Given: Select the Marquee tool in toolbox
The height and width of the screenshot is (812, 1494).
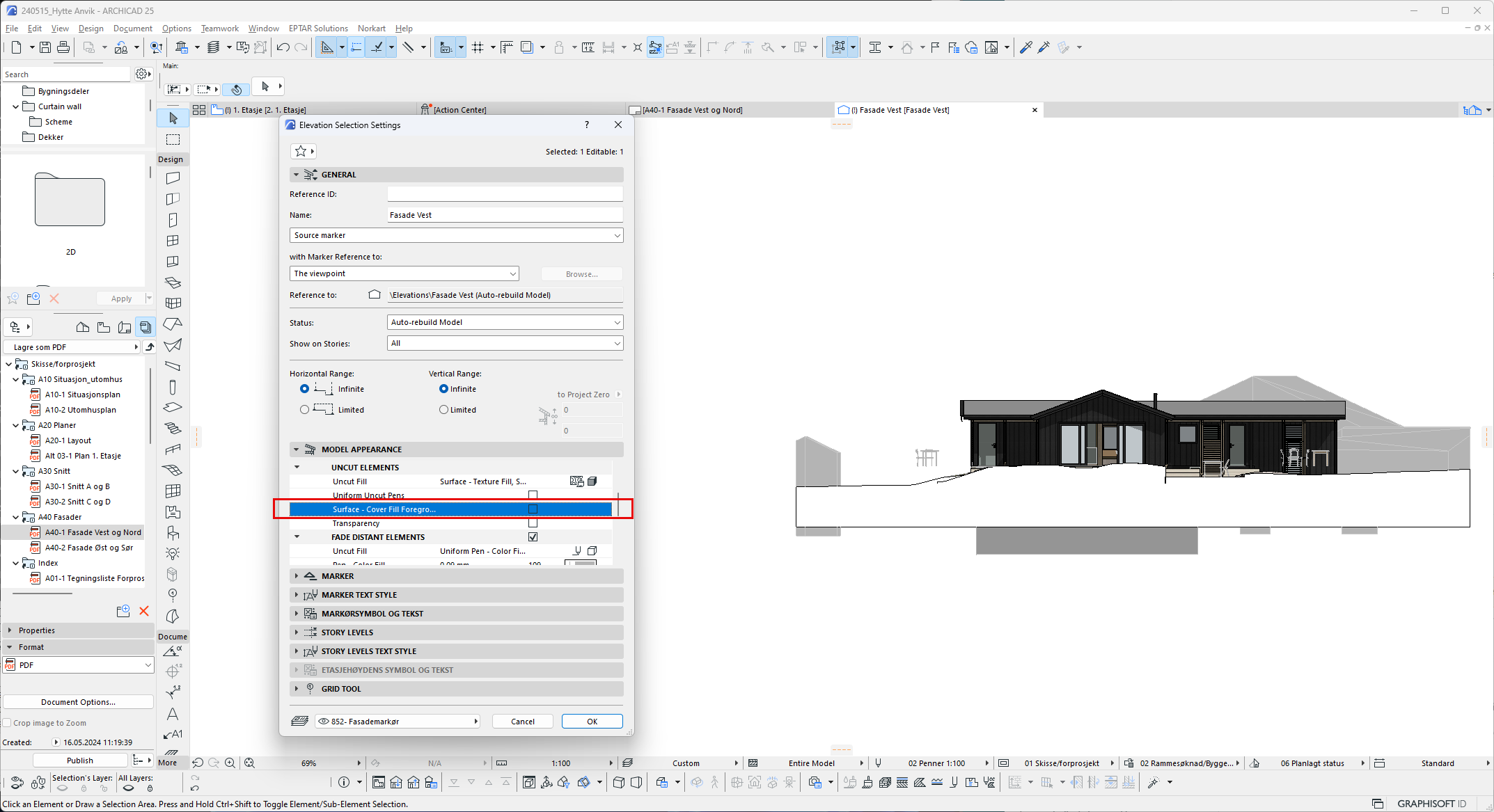Looking at the screenshot, I should point(173,140).
